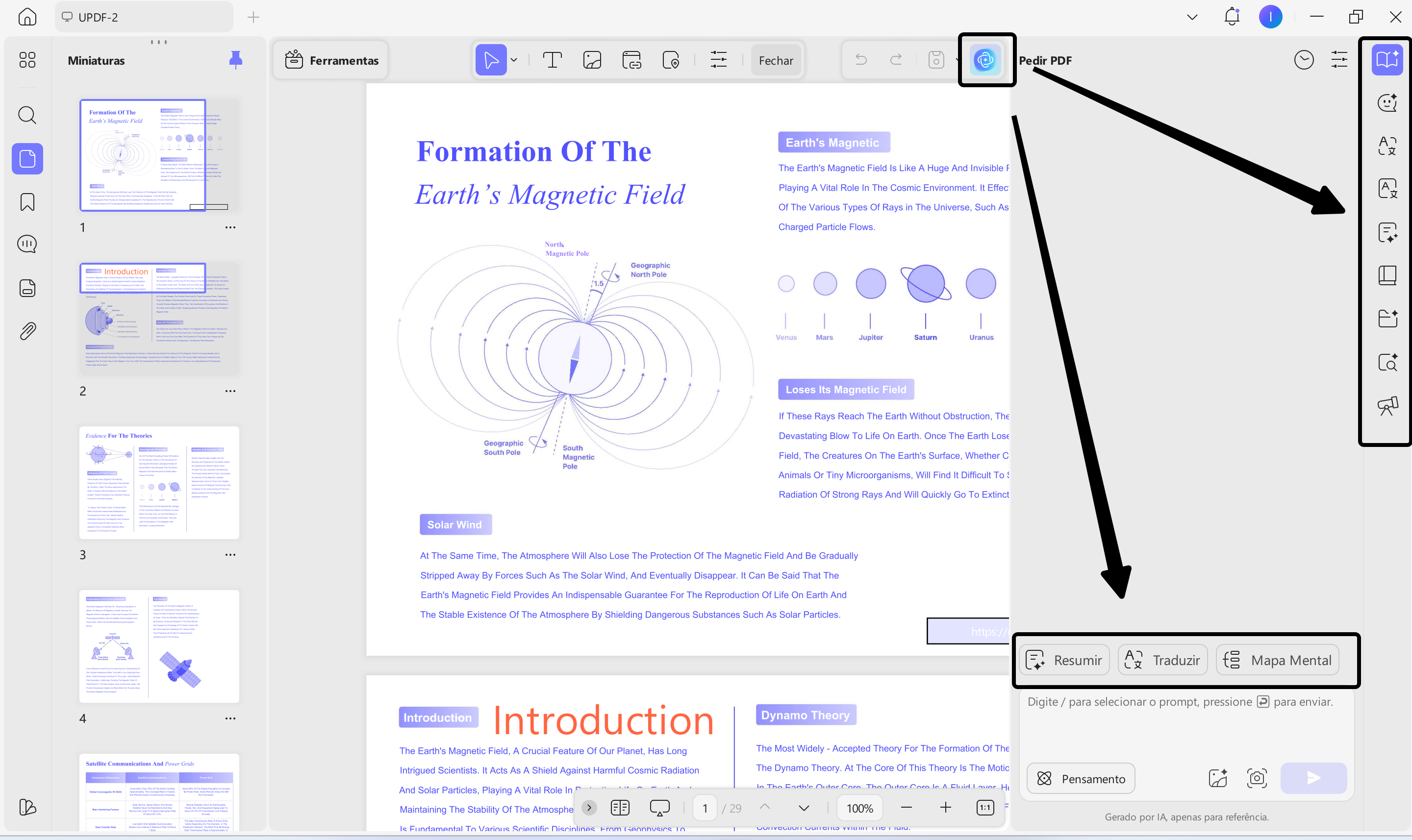Fit the page to actual size 1:1
Viewport: 1412px width, 840px height.
coord(985,808)
